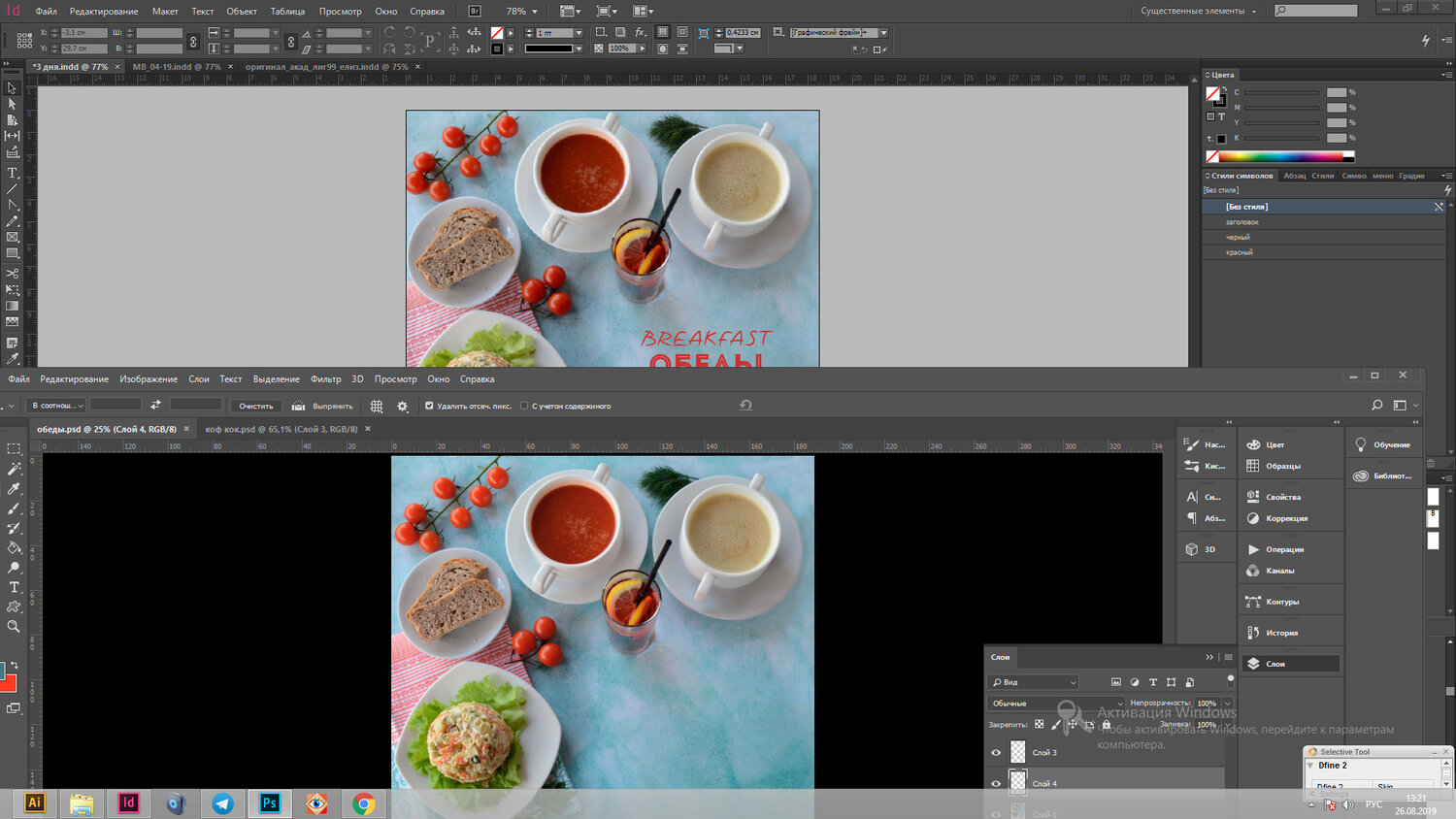1456x819 pixels.
Task: Apply the 'красный' character style
Action: [1324, 252]
